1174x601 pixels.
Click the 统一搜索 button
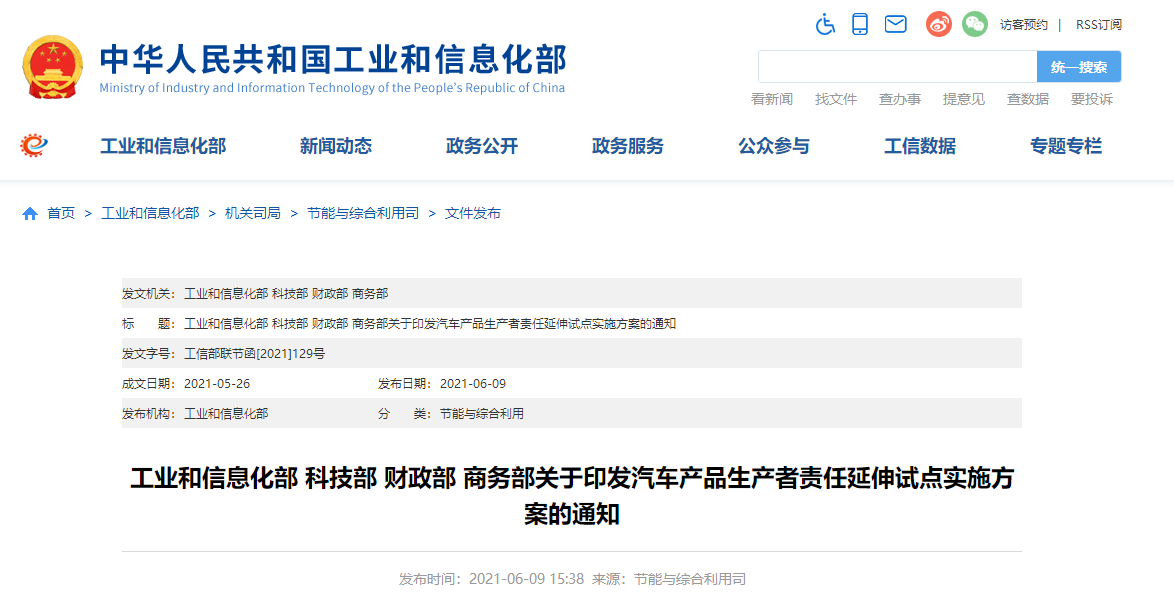click(1079, 67)
